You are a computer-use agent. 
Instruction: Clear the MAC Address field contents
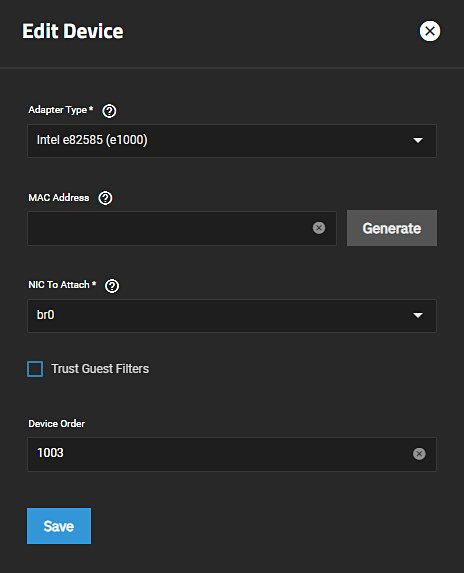[319, 228]
